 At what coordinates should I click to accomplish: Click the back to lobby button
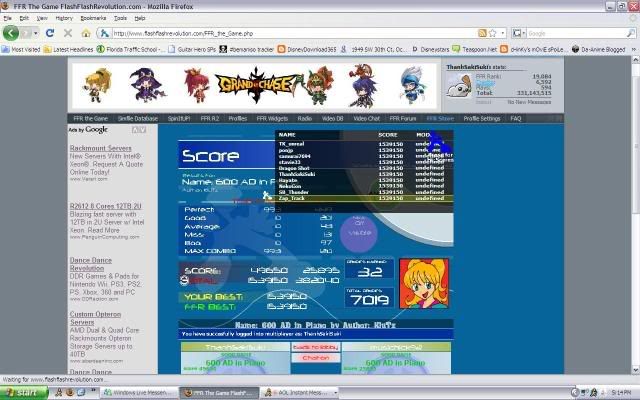(x=315, y=346)
